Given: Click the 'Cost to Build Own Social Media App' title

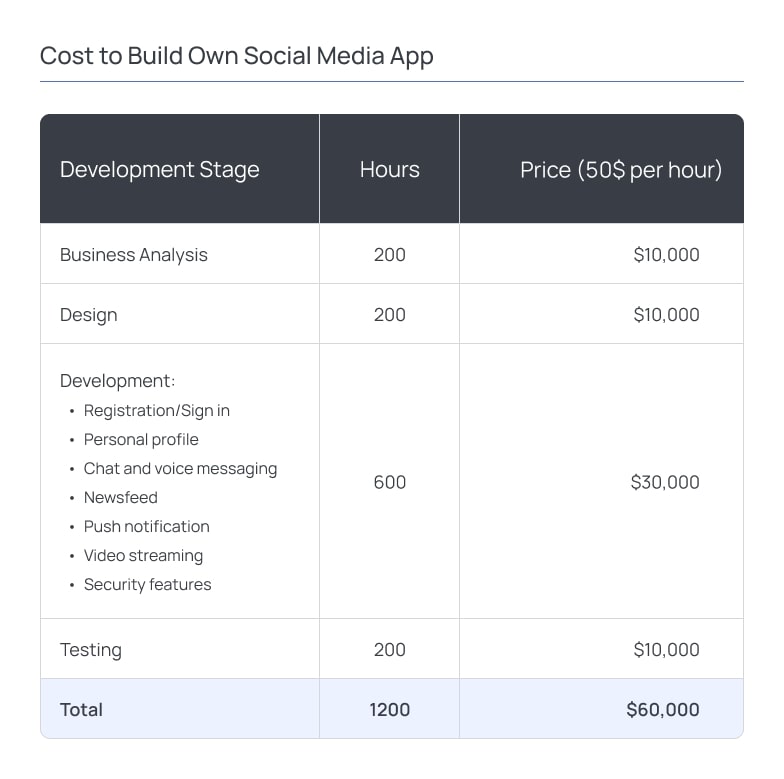Looking at the screenshot, I should pos(236,55).
